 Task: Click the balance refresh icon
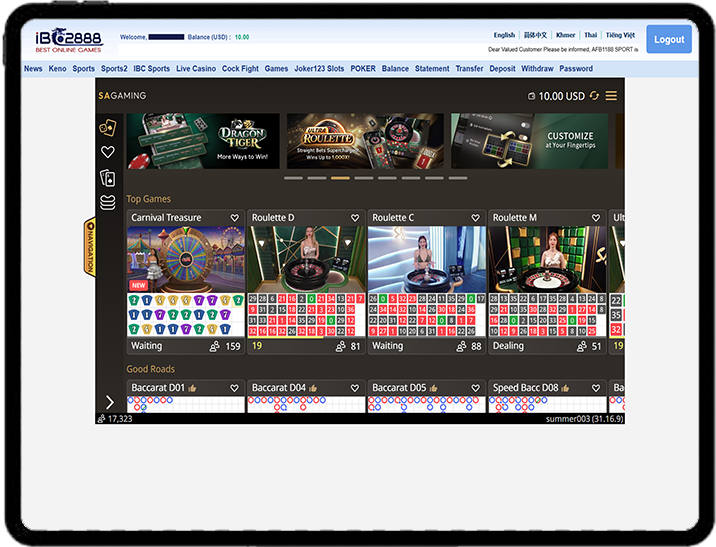(x=594, y=96)
